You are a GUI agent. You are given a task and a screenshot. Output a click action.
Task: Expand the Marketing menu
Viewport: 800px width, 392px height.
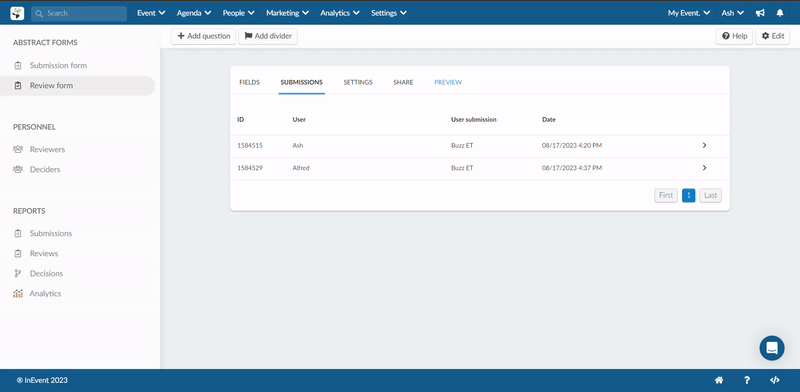point(287,13)
